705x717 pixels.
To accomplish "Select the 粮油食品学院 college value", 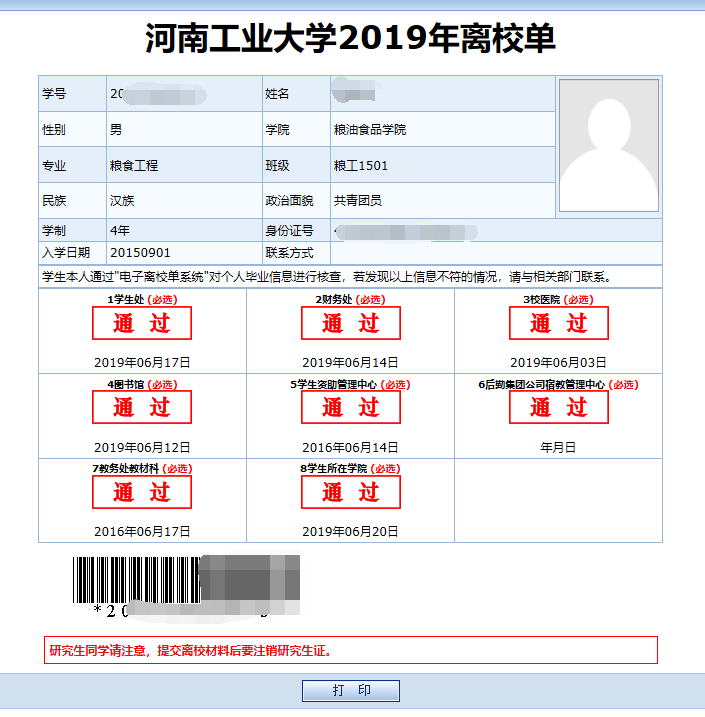I will (x=369, y=130).
